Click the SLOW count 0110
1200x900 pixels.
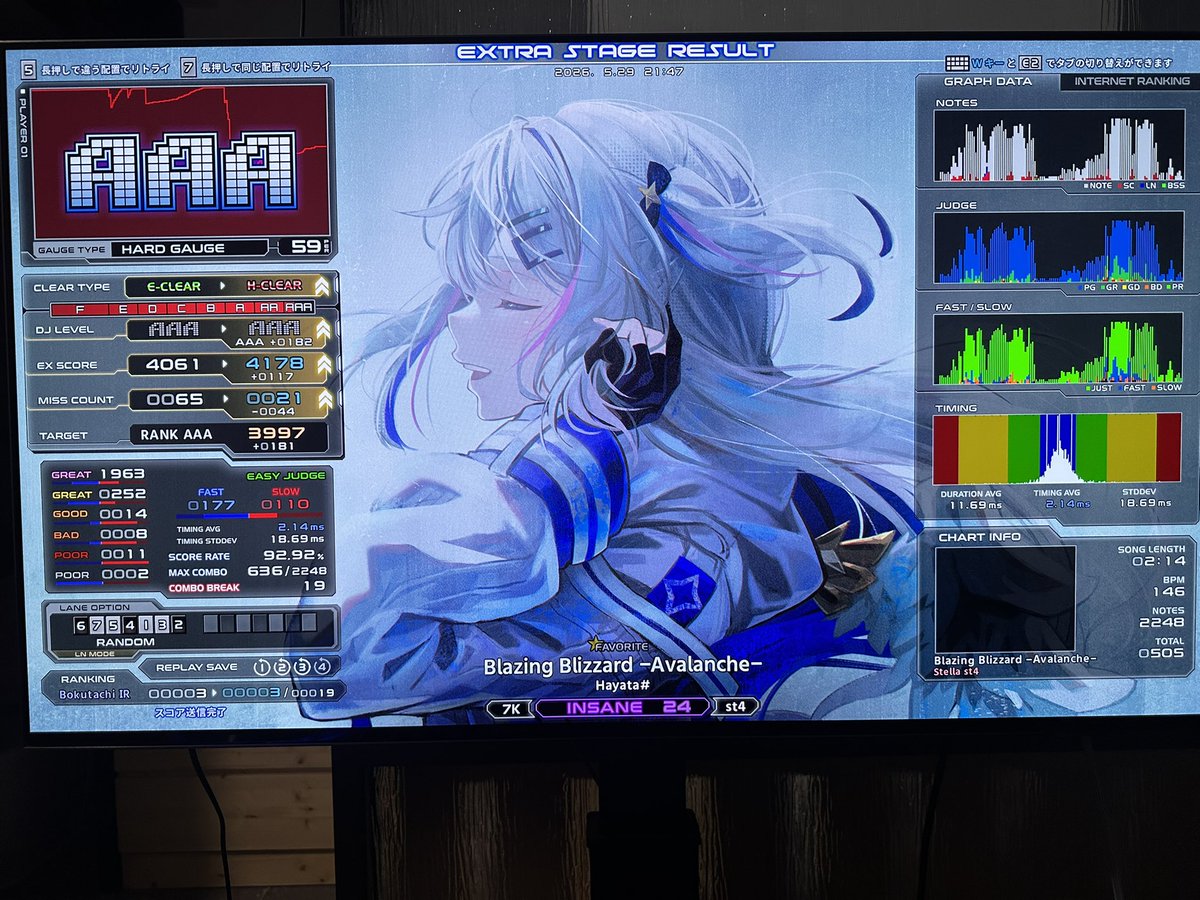click(287, 504)
